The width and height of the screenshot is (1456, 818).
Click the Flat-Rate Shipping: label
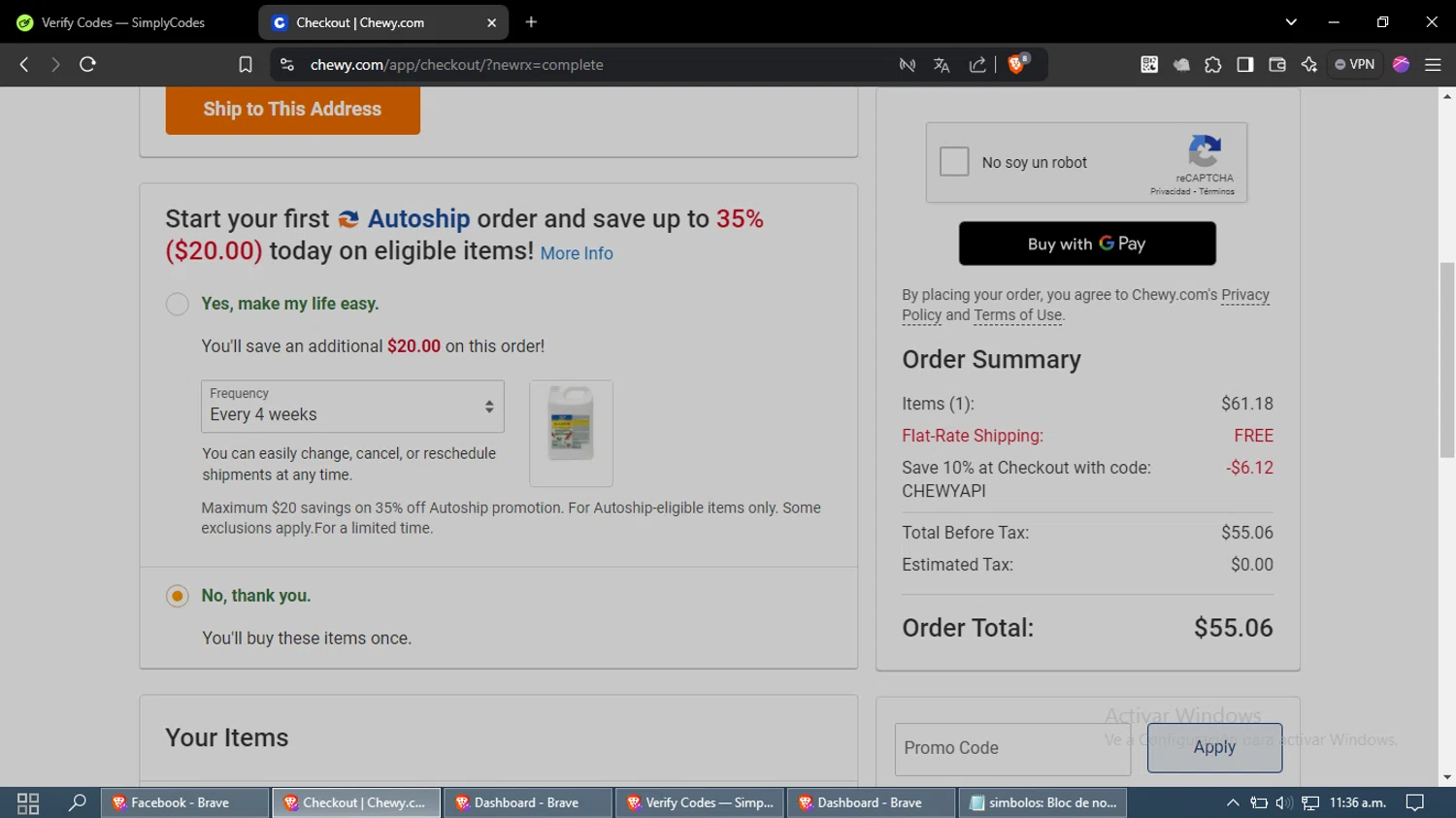click(973, 436)
